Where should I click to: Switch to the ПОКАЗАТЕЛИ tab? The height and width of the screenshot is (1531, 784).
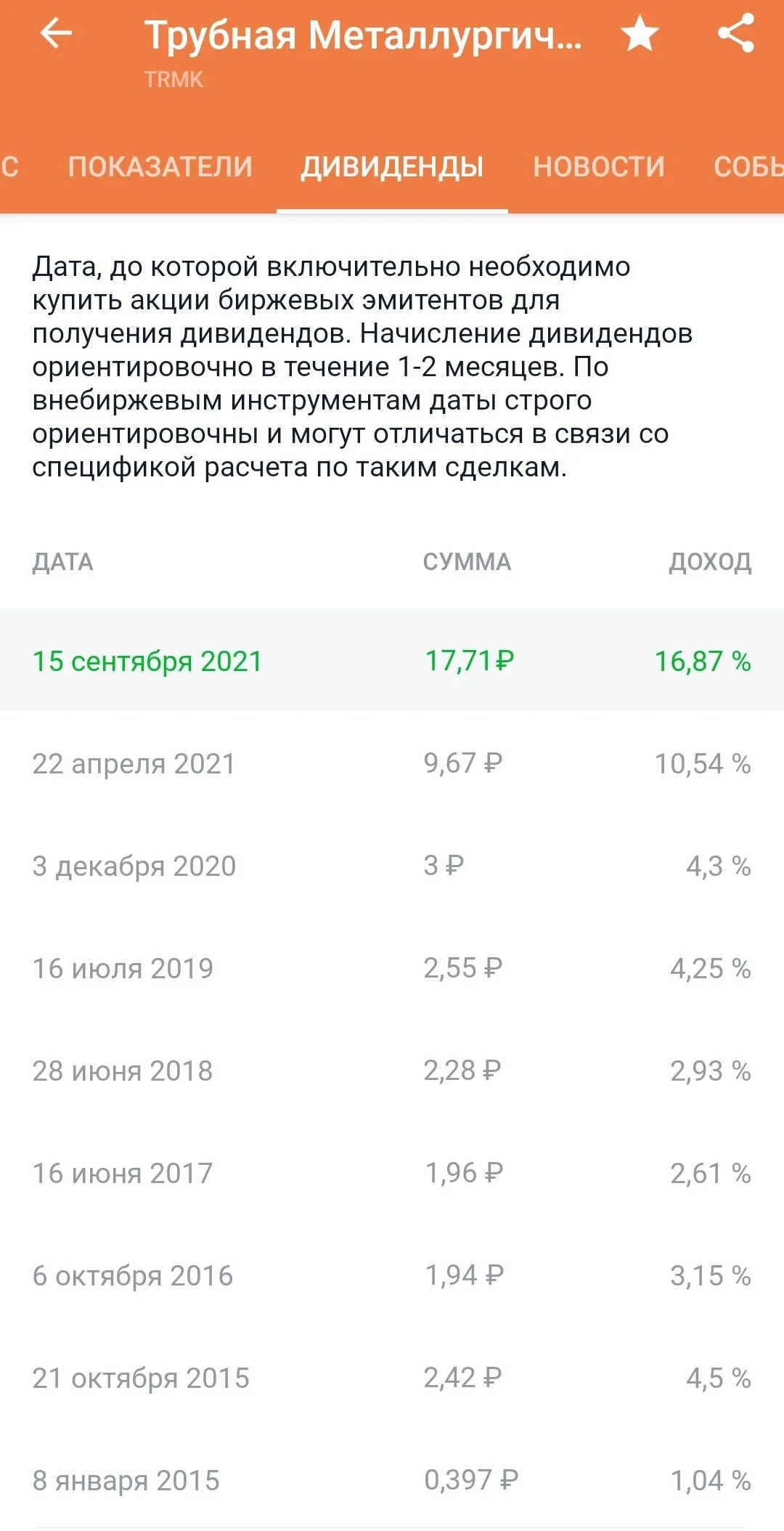point(160,166)
